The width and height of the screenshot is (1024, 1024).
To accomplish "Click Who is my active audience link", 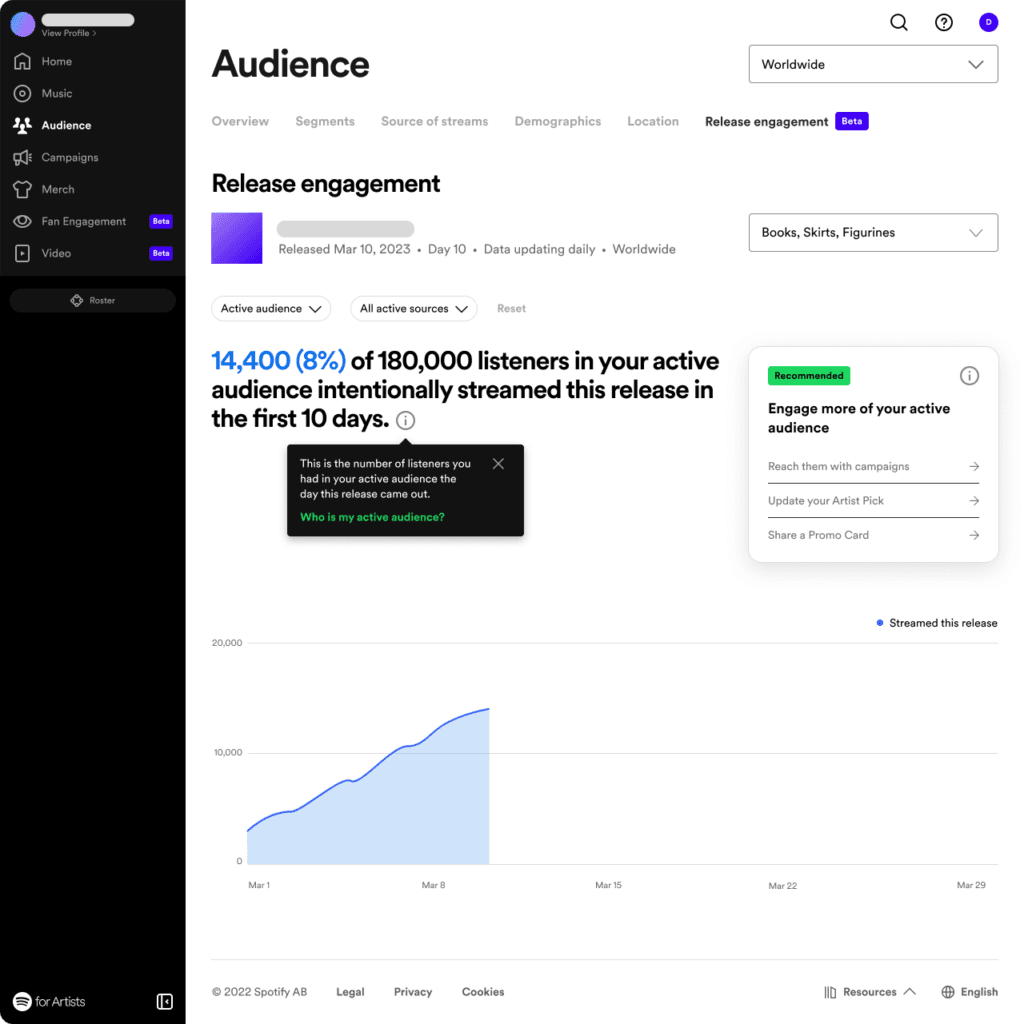I will coord(372,517).
